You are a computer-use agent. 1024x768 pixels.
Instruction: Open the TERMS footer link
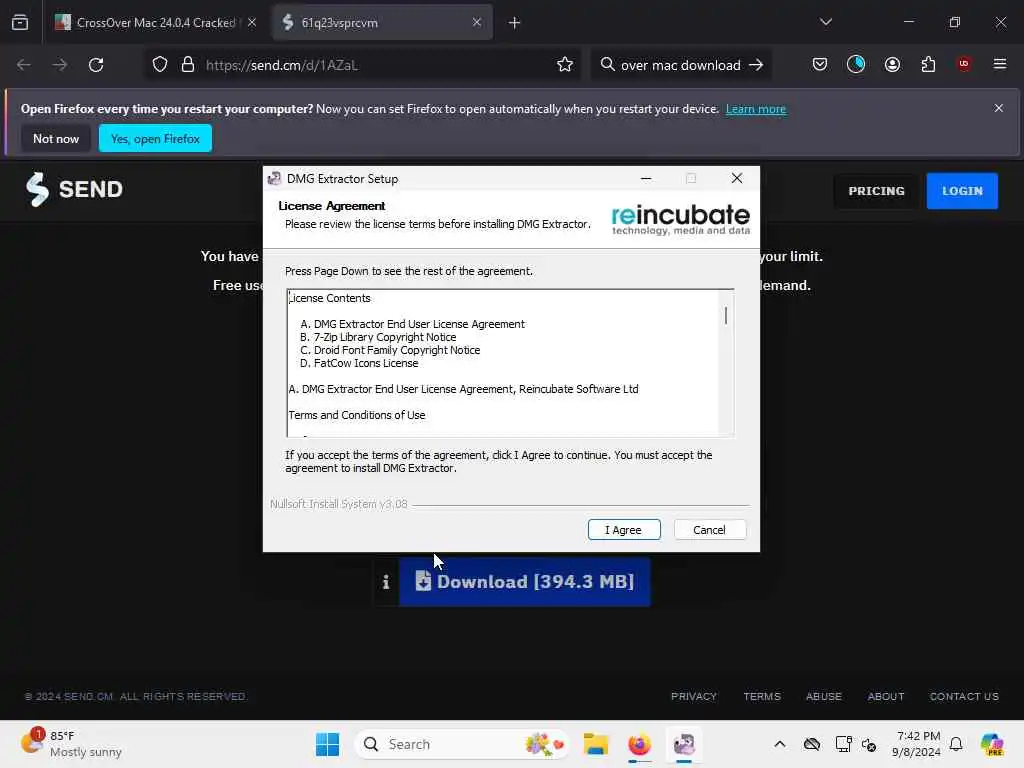click(x=761, y=696)
